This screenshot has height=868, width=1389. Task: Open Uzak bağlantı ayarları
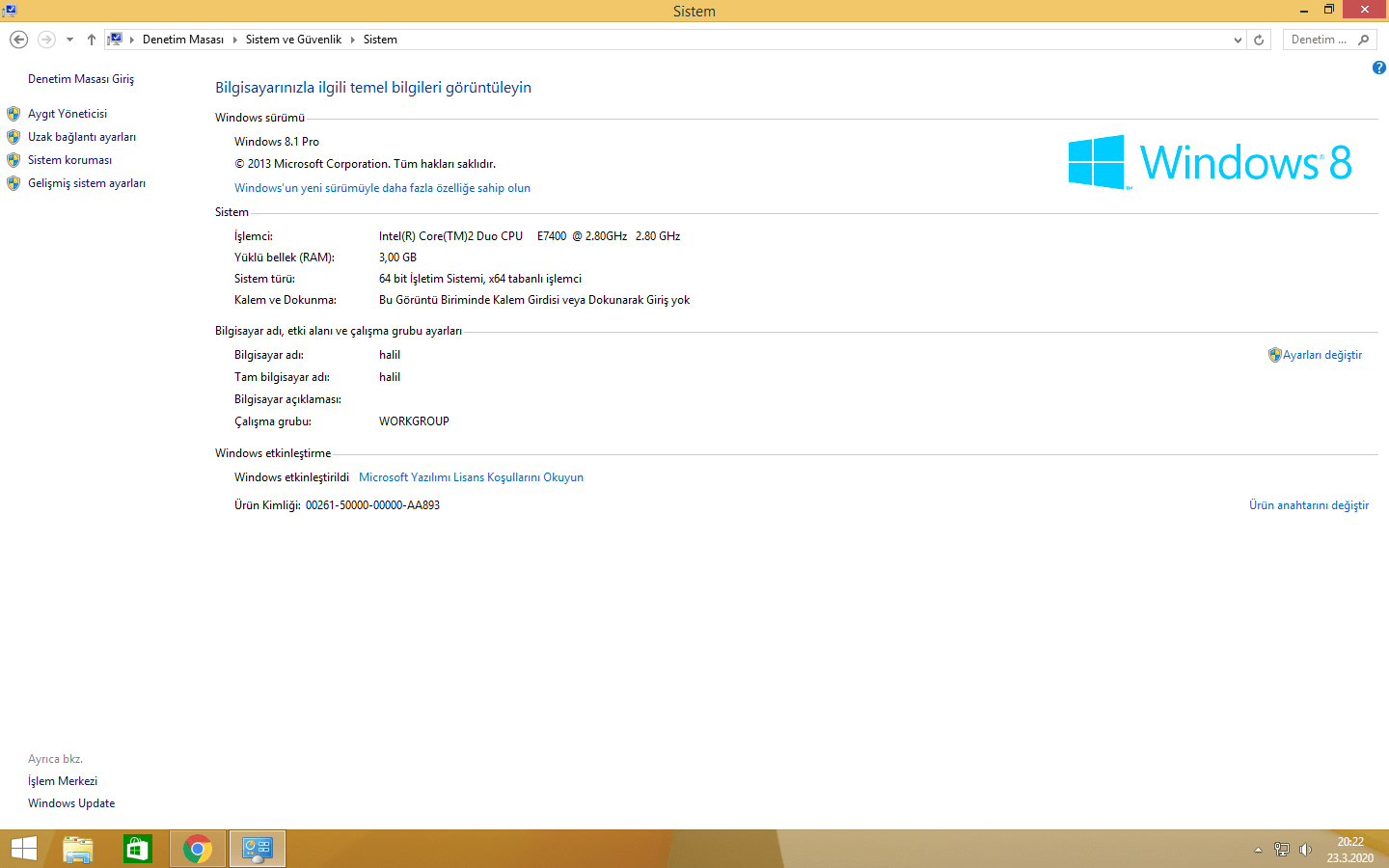(82, 137)
